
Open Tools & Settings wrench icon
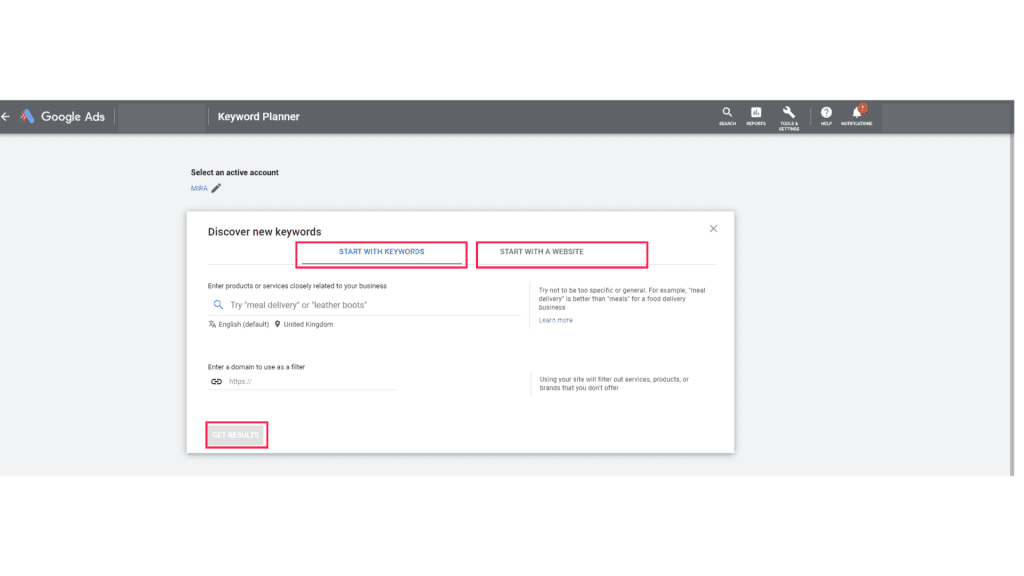click(x=789, y=115)
